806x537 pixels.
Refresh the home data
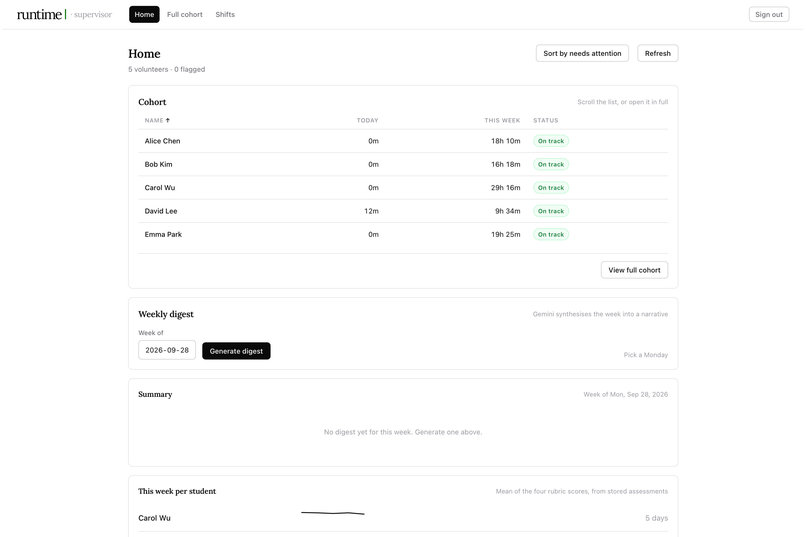pos(657,53)
